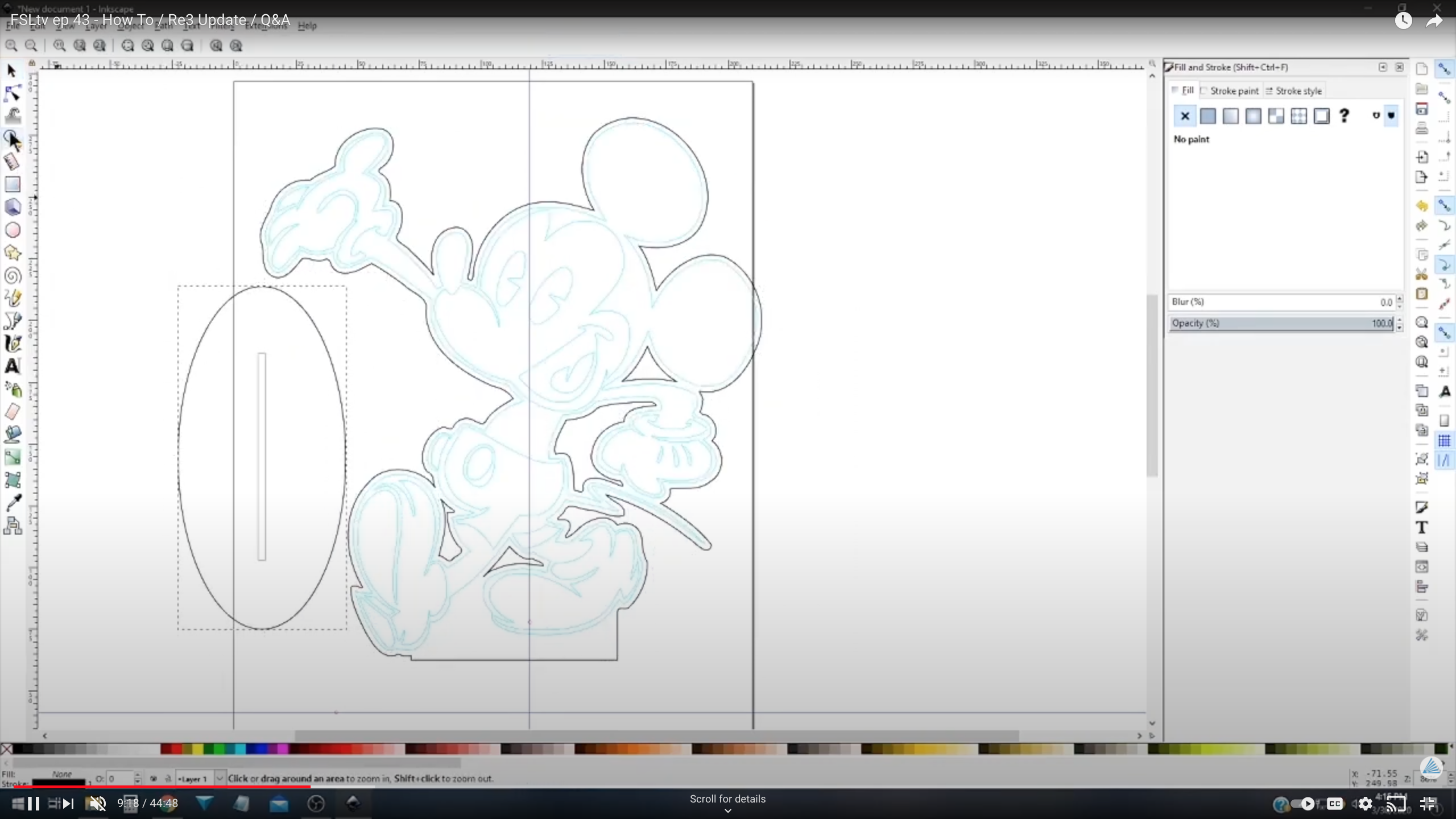Image resolution: width=1456 pixels, height=819 pixels.
Task: Toggle layer visibility next to Layer 1
Action: point(154,779)
